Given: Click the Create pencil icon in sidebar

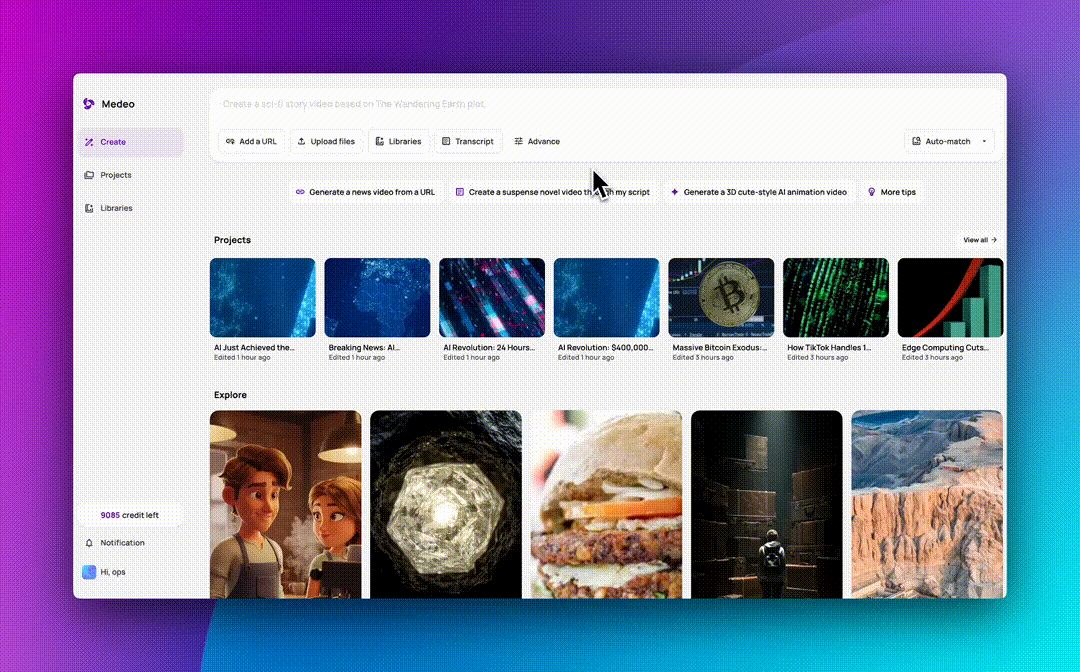Looking at the screenshot, I should [89, 142].
